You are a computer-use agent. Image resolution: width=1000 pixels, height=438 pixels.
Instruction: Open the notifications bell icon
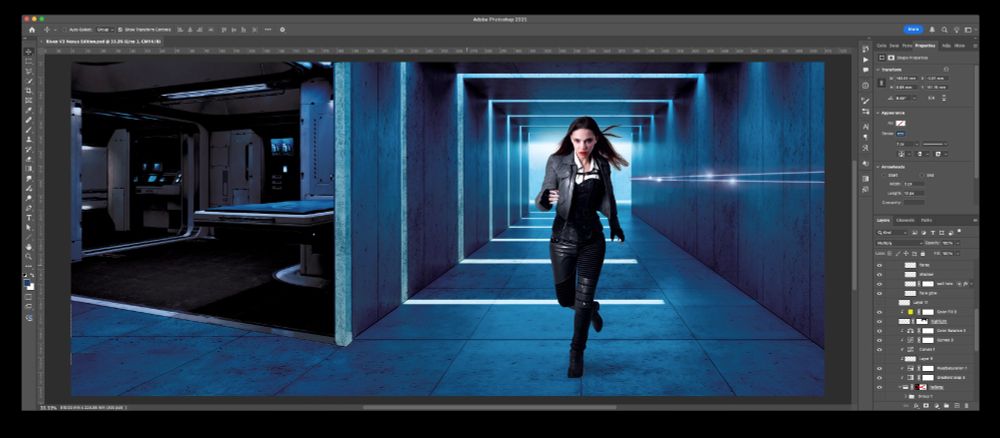click(932, 29)
